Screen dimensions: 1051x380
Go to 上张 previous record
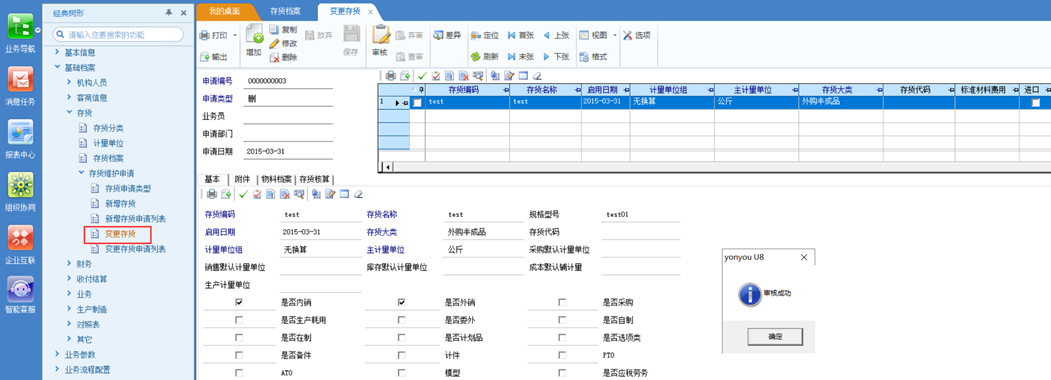pos(556,36)
